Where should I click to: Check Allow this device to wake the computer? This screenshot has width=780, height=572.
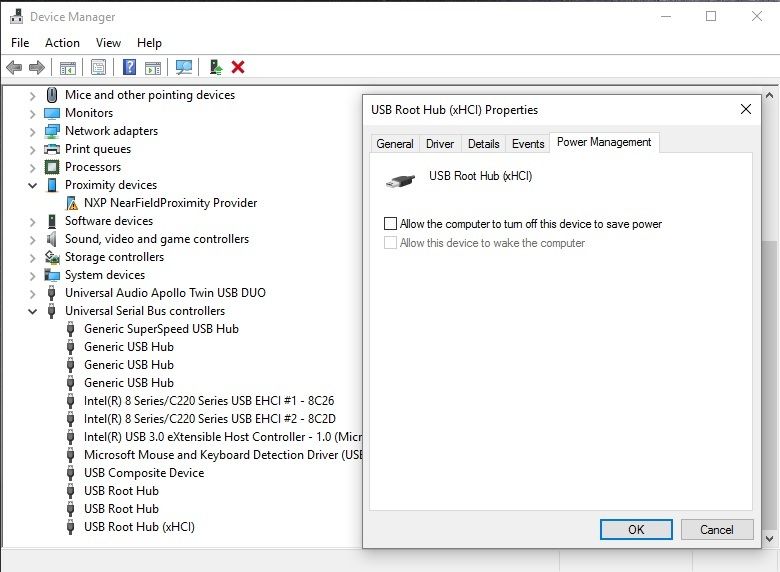tap(391, 243)
